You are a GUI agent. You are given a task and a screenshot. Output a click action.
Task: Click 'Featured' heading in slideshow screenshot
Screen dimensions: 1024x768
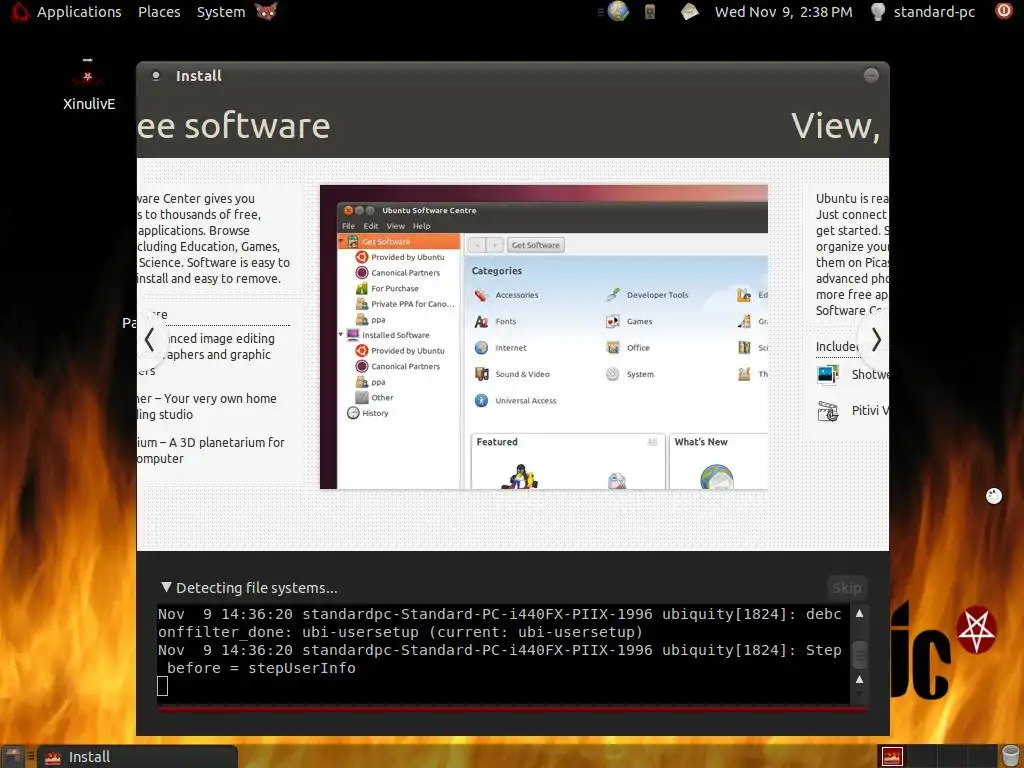click(x=497, y=442)
